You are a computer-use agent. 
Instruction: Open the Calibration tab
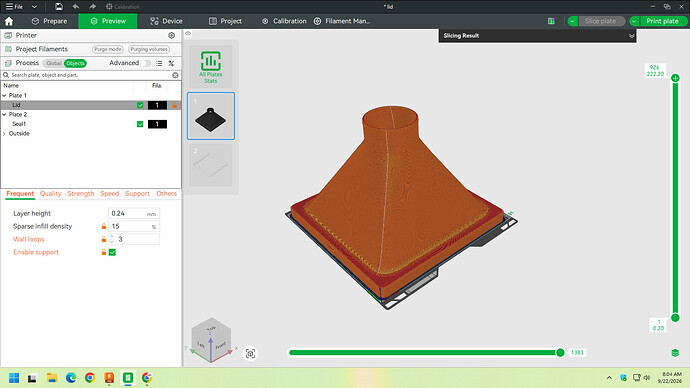(284, 21)
